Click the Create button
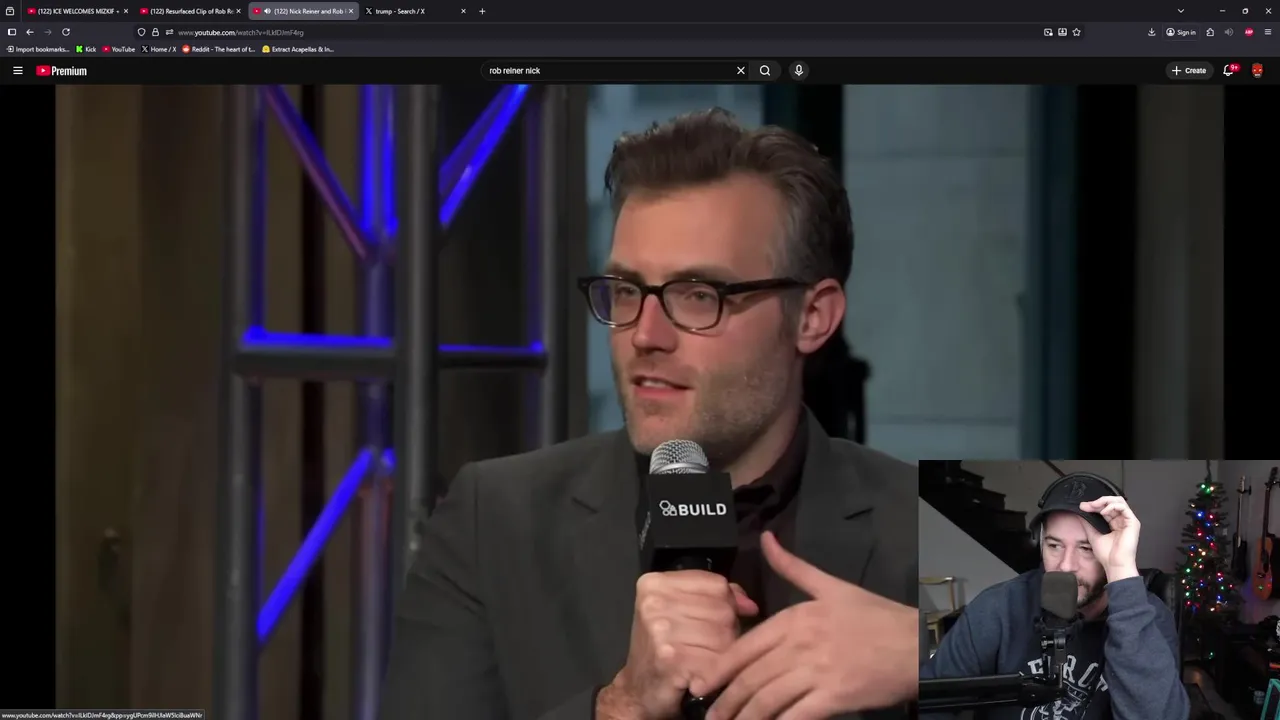The height and width of the screenshot is (720, 1280). [1189, 71]
